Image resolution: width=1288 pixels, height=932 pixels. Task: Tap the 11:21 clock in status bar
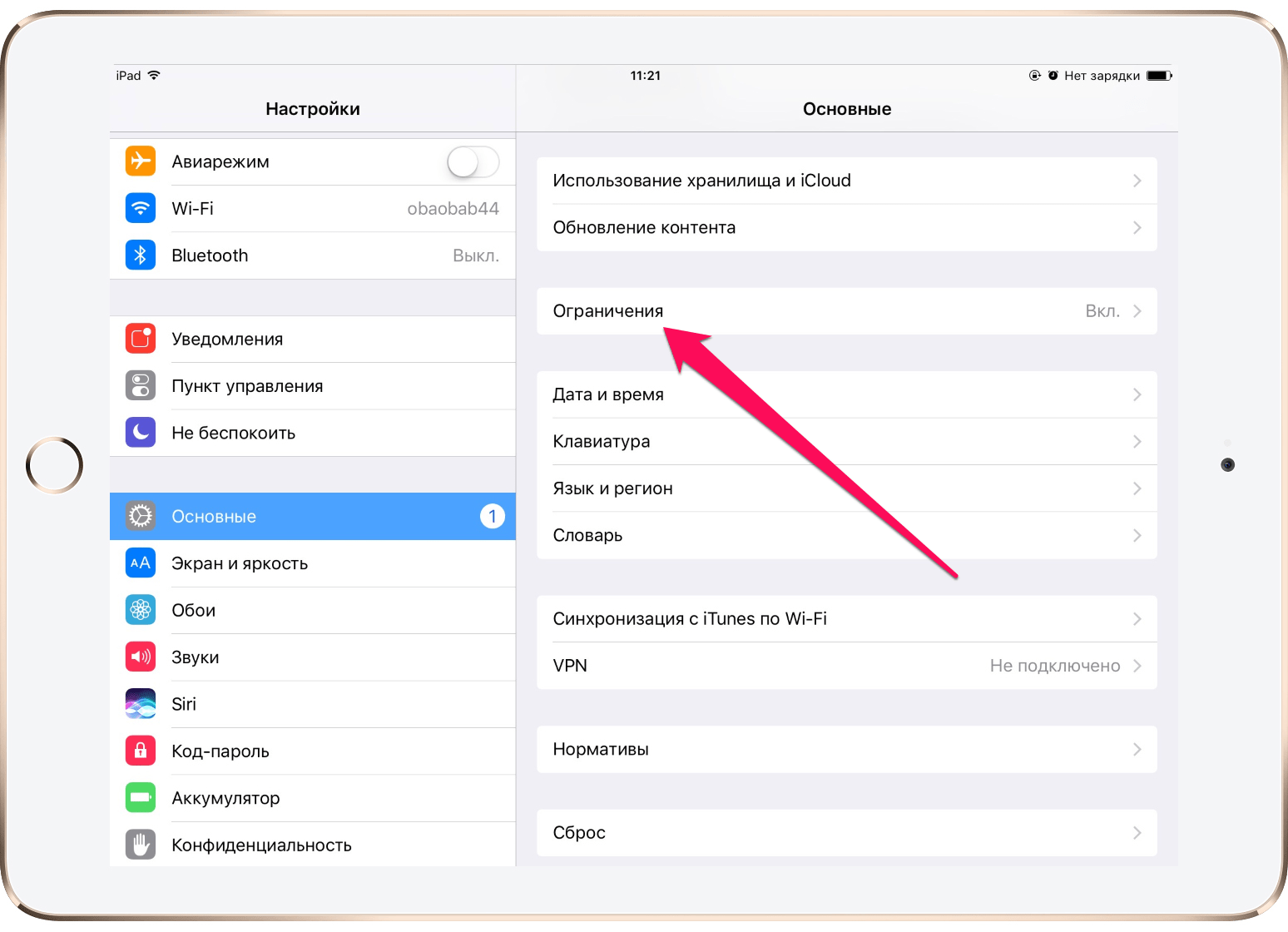point(646,76)
